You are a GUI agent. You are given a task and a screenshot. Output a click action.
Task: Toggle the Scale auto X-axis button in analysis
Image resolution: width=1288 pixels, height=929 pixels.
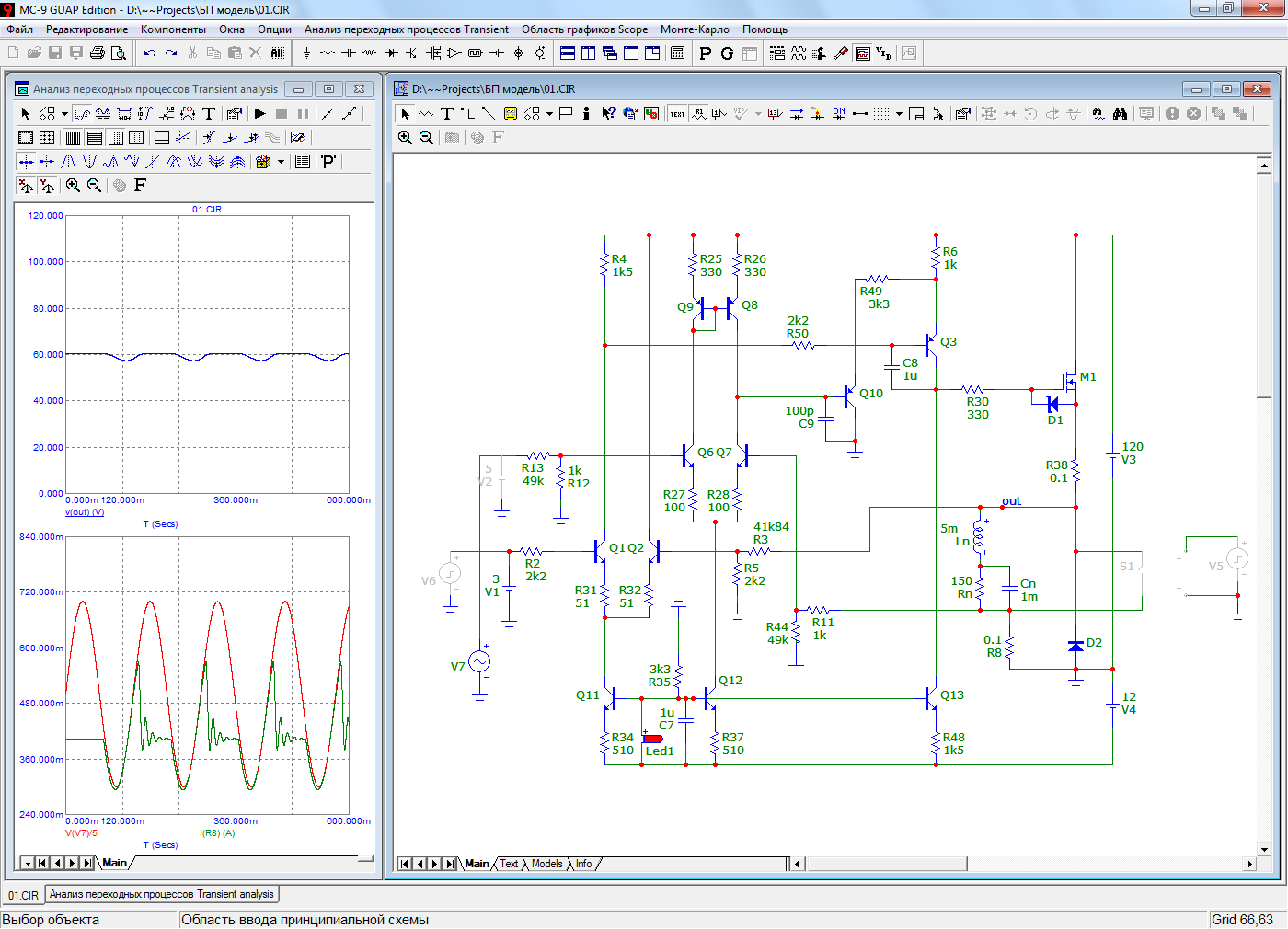pyautogui.click(x=27, y=186)
